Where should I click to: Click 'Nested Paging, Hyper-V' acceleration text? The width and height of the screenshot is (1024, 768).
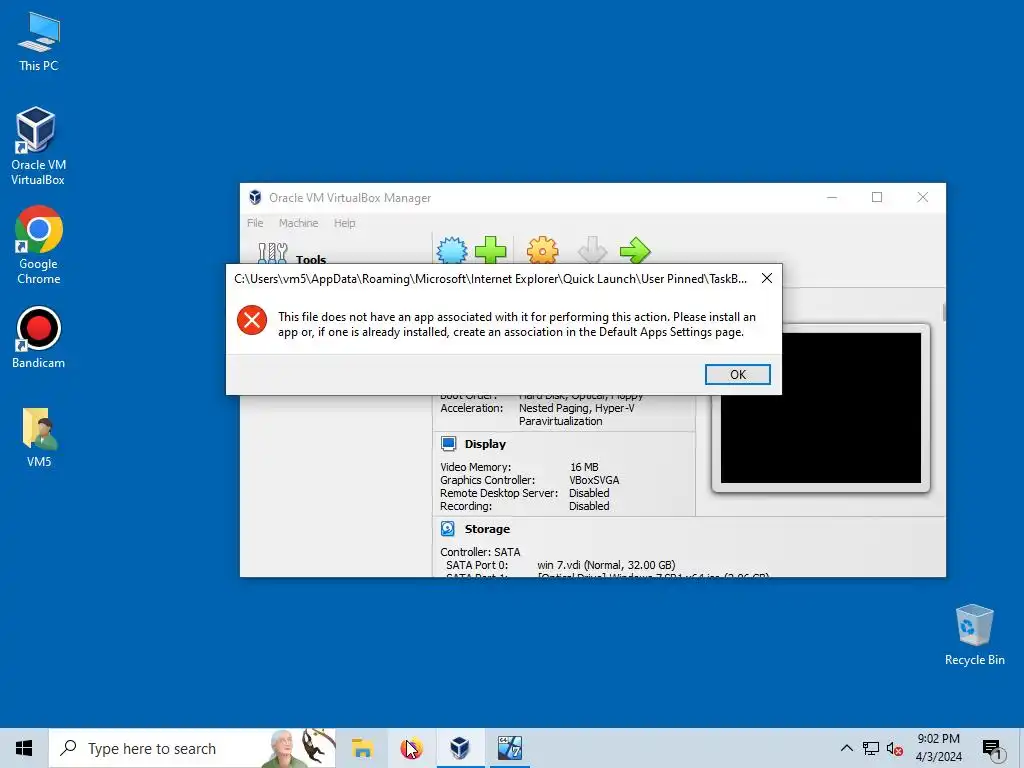click(x=577, y=408)
